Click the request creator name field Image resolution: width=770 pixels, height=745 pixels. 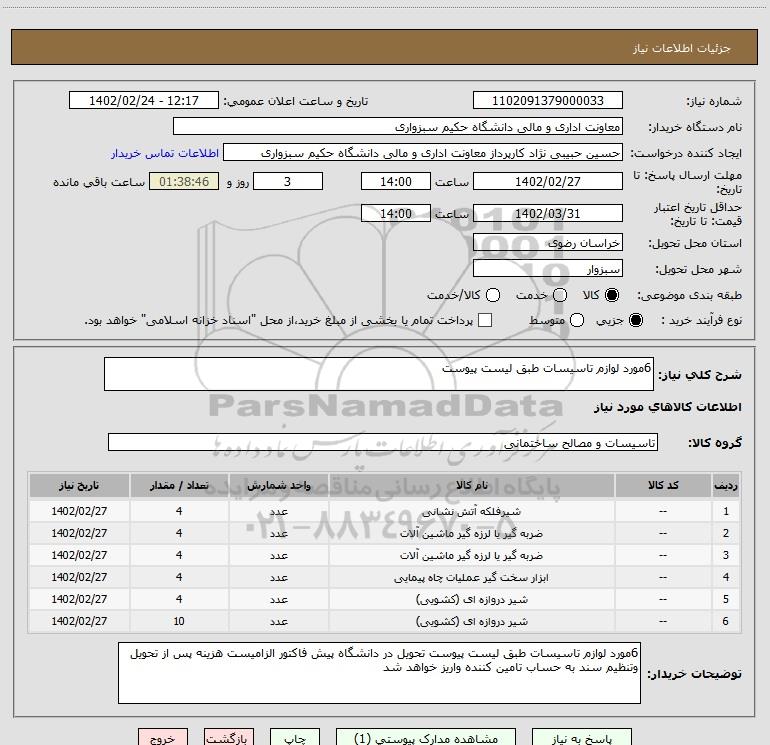coord(423,153)
